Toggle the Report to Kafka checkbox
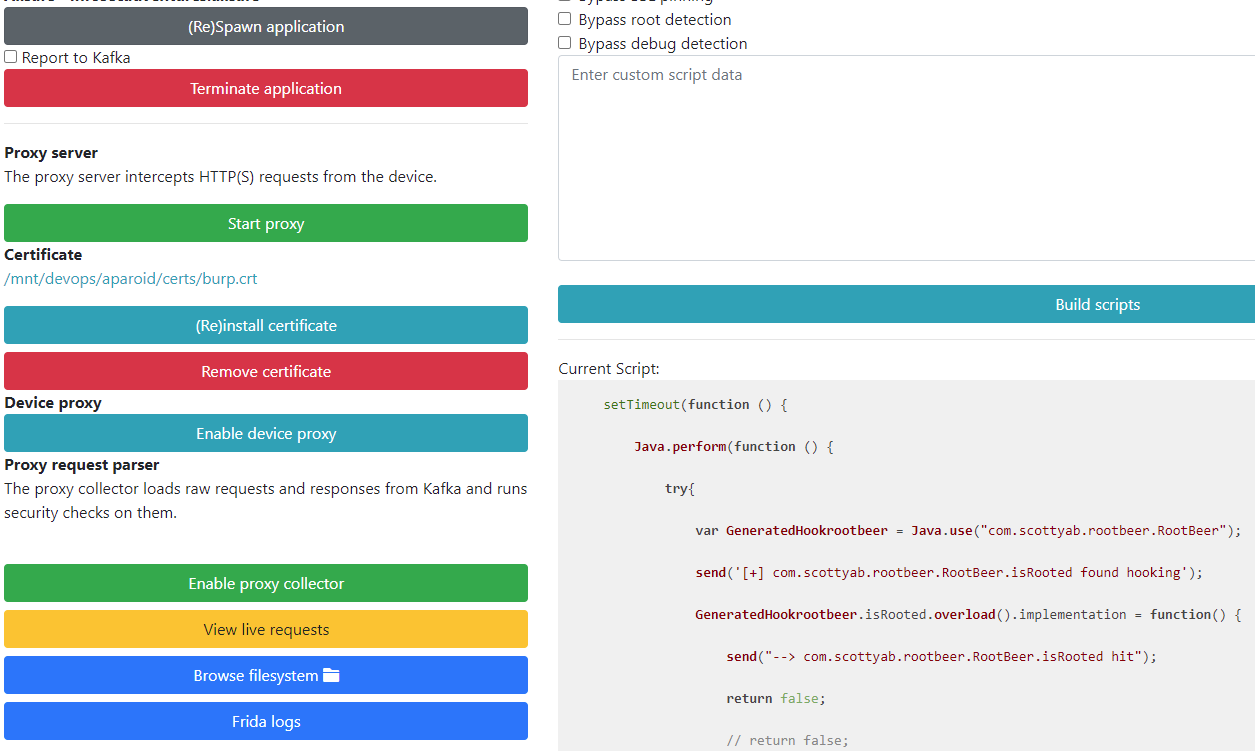This screenshot has width=1255, height=751. tap(11, 58)
